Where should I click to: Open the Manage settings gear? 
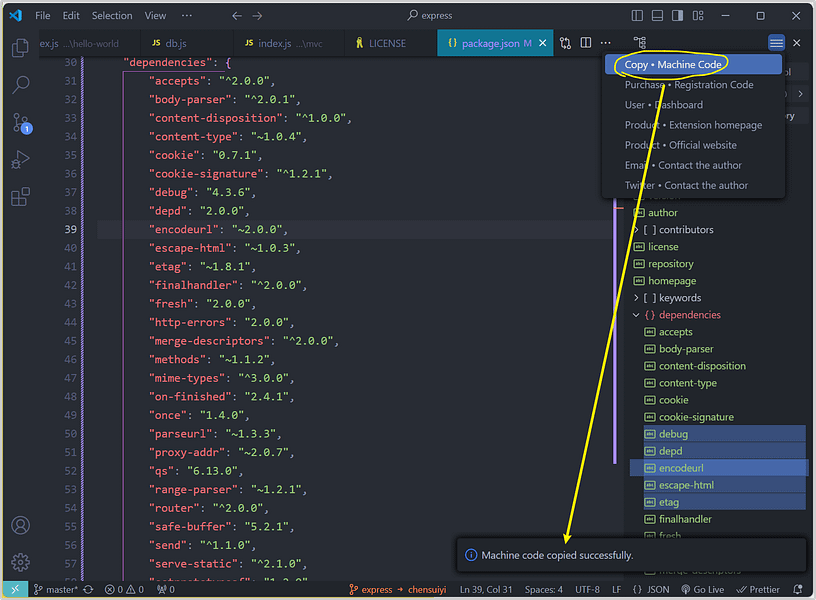[x=20, y=562]
